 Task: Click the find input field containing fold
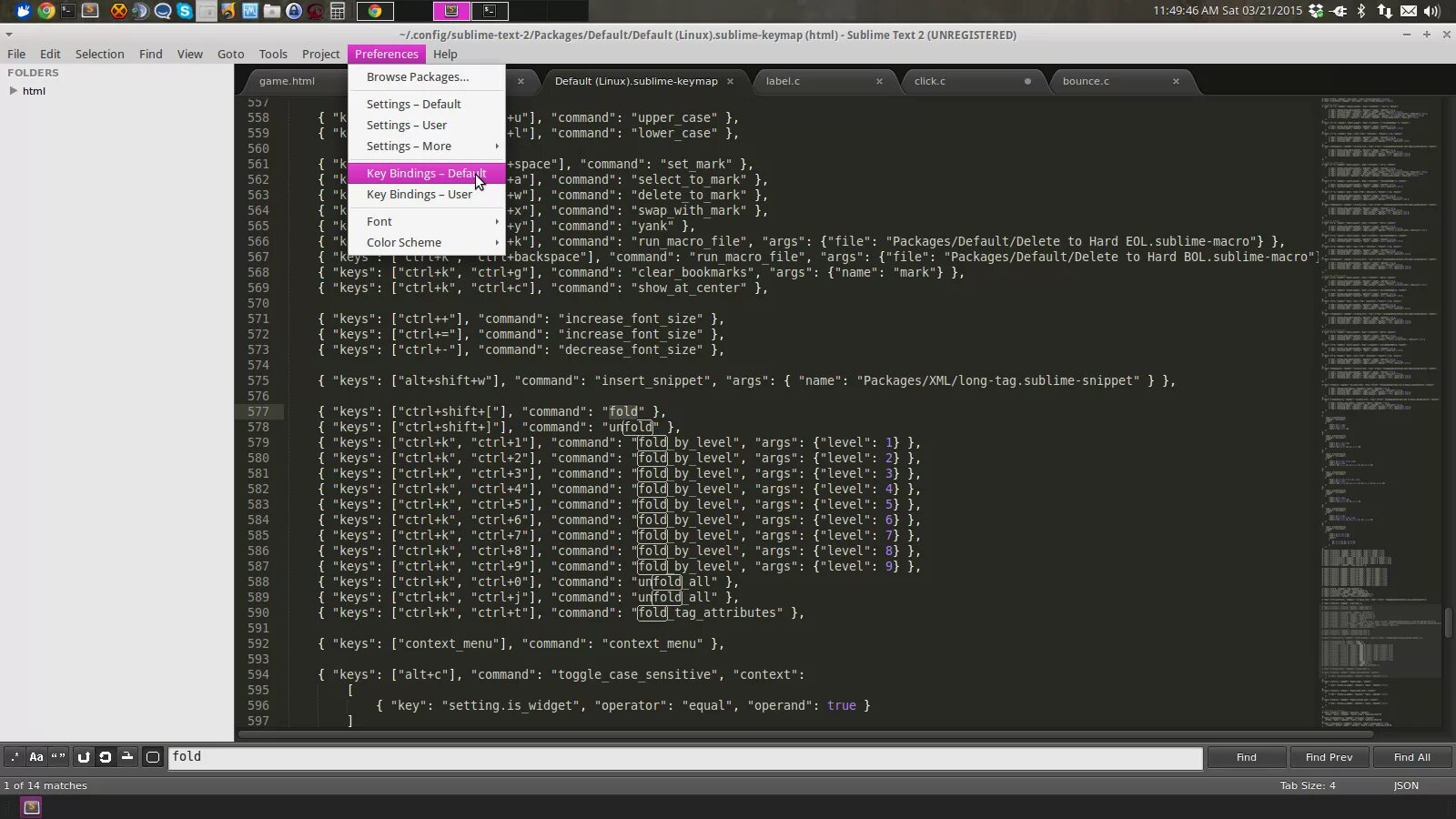[685, 758]
